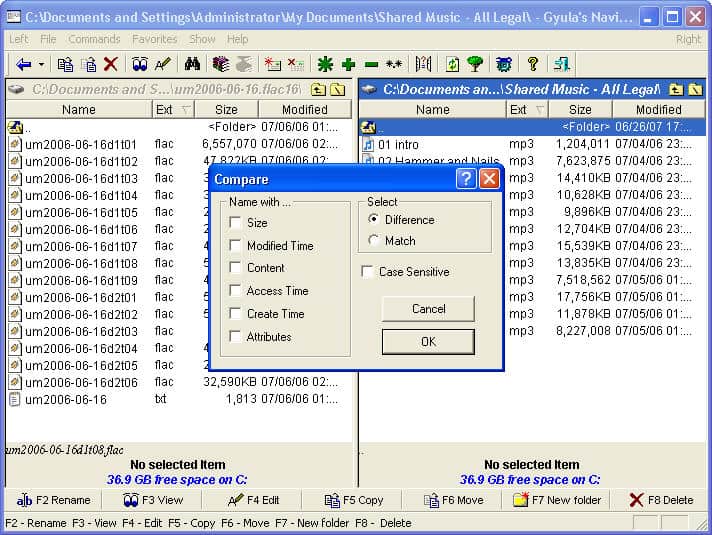Enable the Size checkbox

pyautogui.click(x=235, y=223)
